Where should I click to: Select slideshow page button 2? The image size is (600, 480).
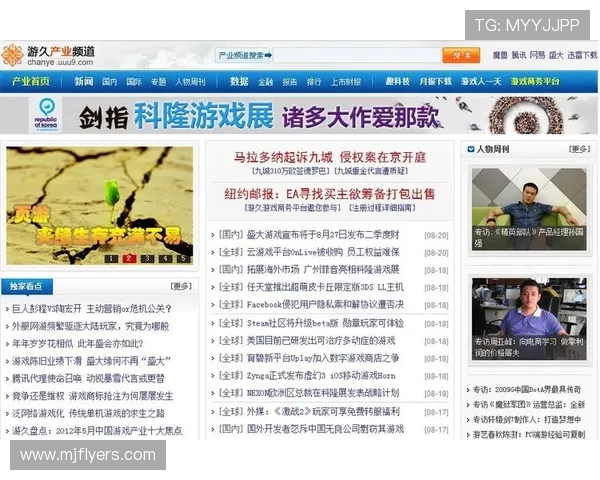click(129, 259)
